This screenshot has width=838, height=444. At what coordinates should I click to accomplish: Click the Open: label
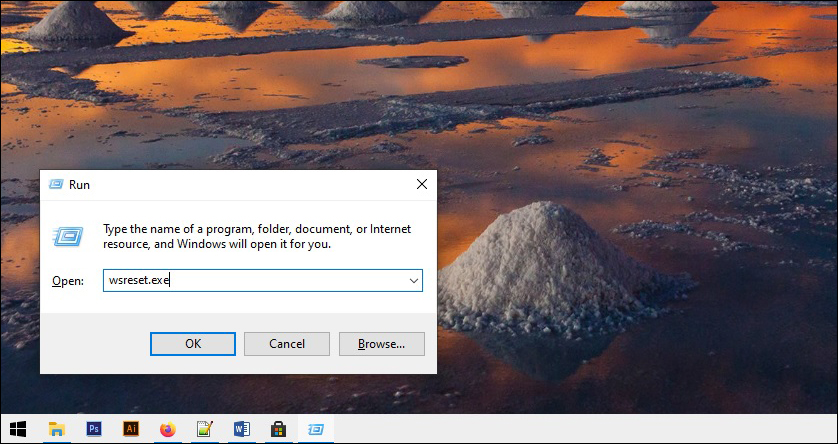coord(67,282)
